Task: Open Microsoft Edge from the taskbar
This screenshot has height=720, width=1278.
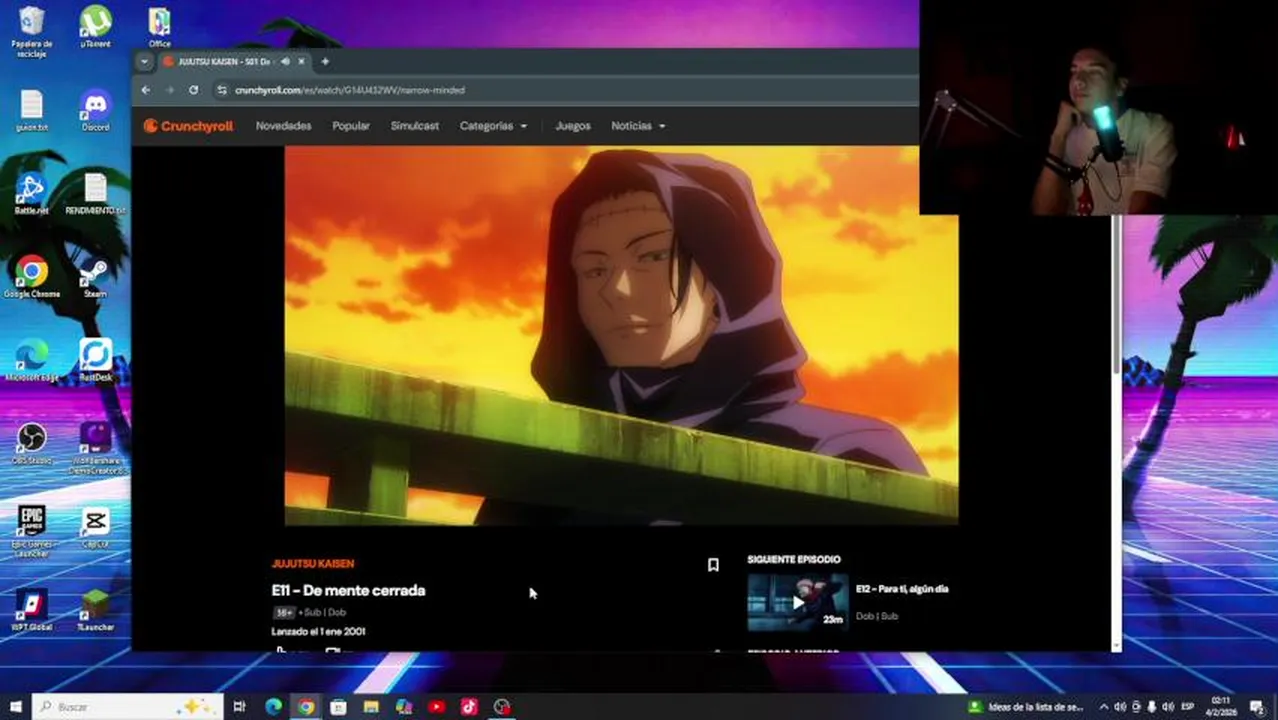Action: 273,707
